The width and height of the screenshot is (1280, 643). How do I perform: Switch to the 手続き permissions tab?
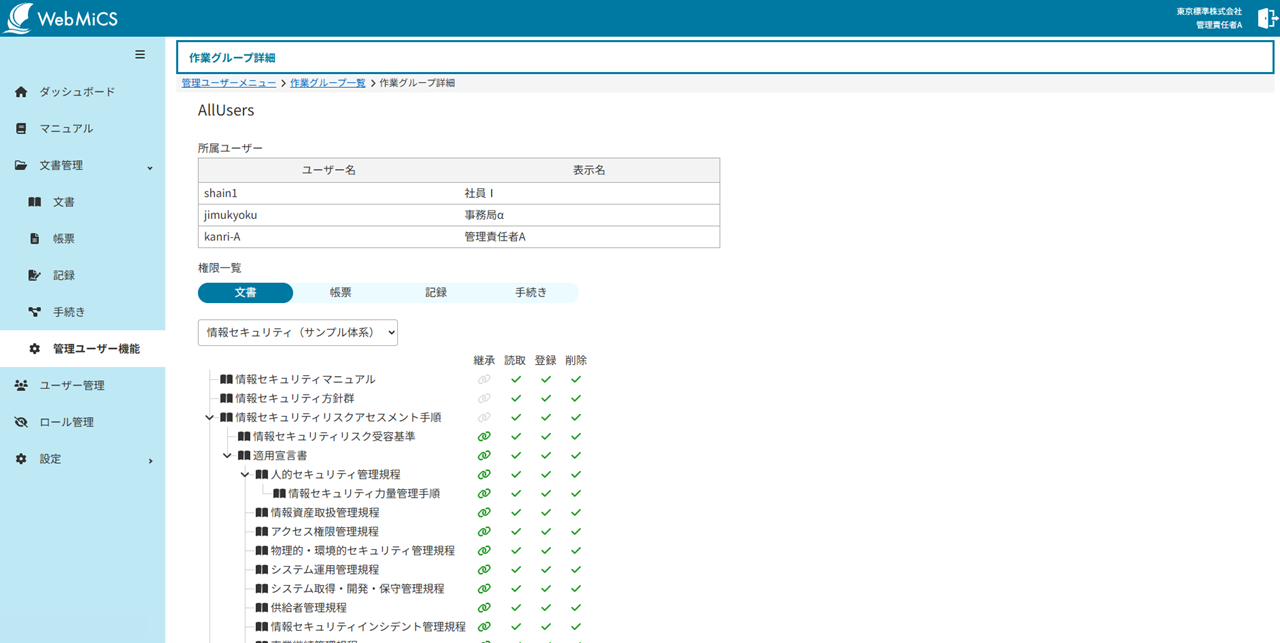(x=531, y=293)
